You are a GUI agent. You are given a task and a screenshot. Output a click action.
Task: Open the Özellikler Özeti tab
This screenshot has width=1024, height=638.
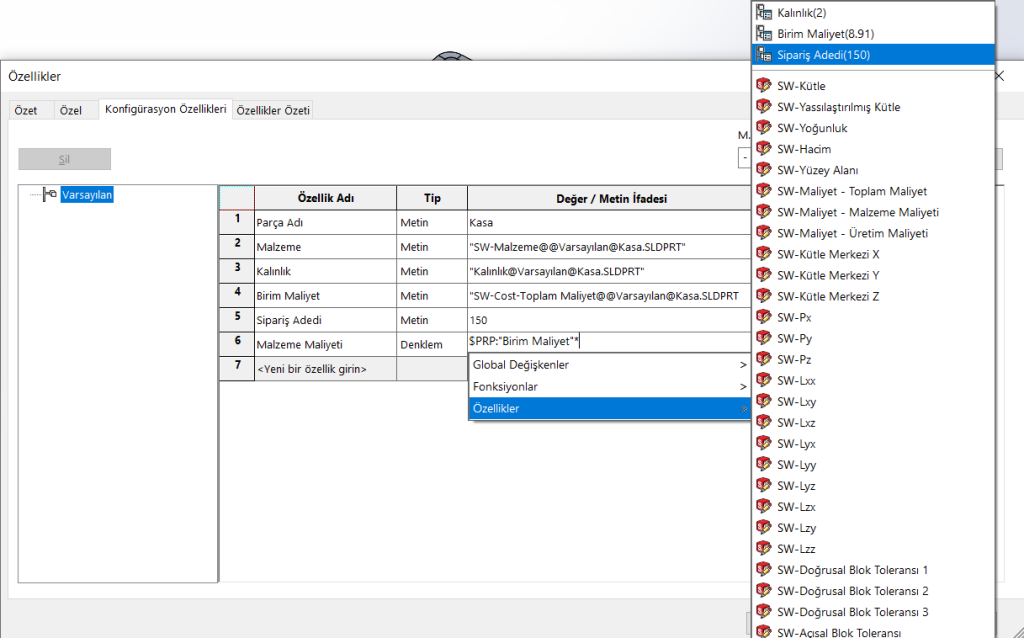pos(273,110)
